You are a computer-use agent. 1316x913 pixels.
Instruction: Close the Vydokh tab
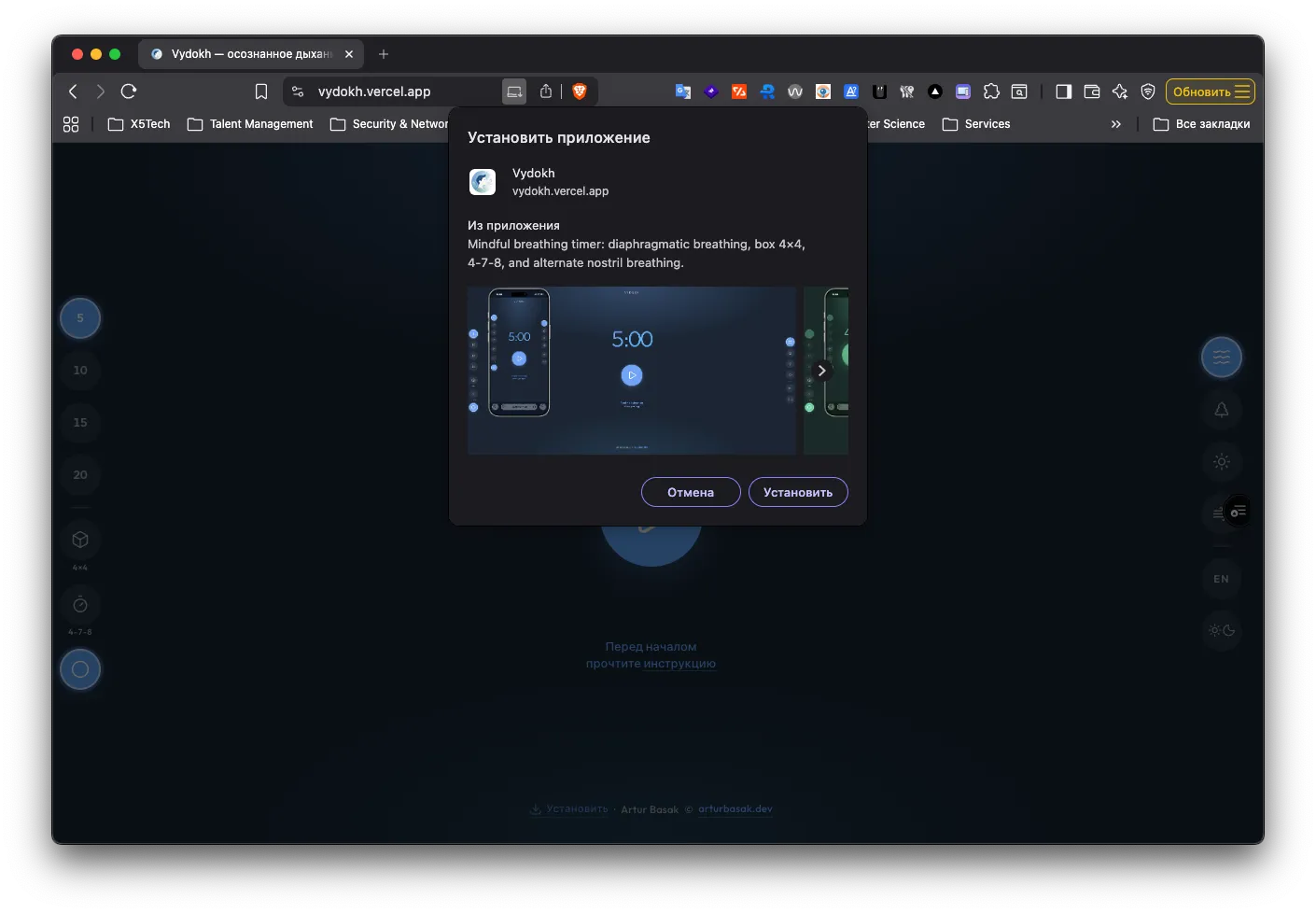(x=349, y=54)
